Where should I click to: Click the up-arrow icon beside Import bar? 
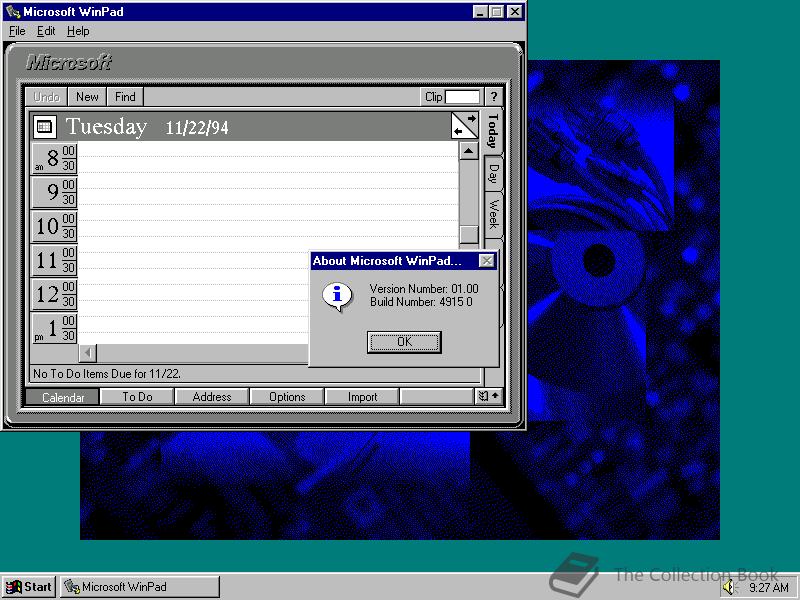tap(489, 396)
